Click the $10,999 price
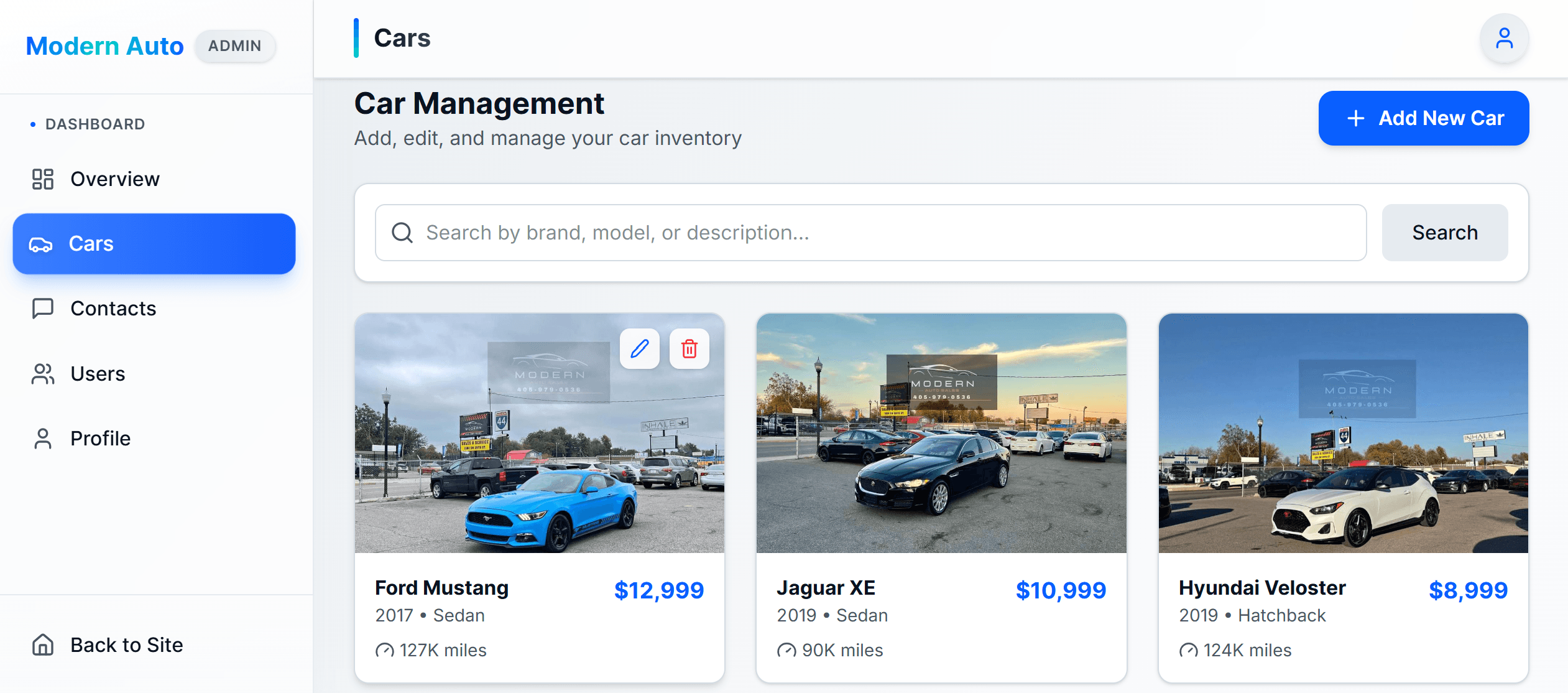 click(1061, 590)
